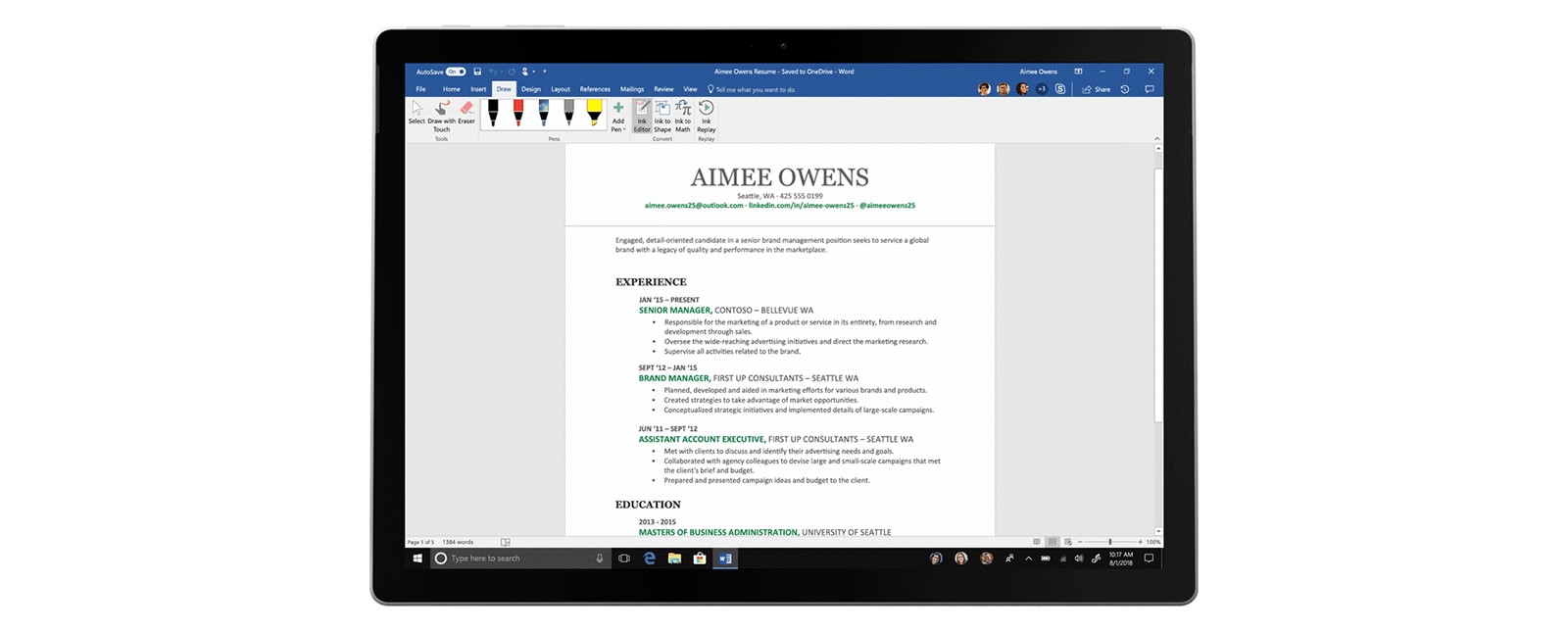Adjust the zoom slider in status bar

1109,542
